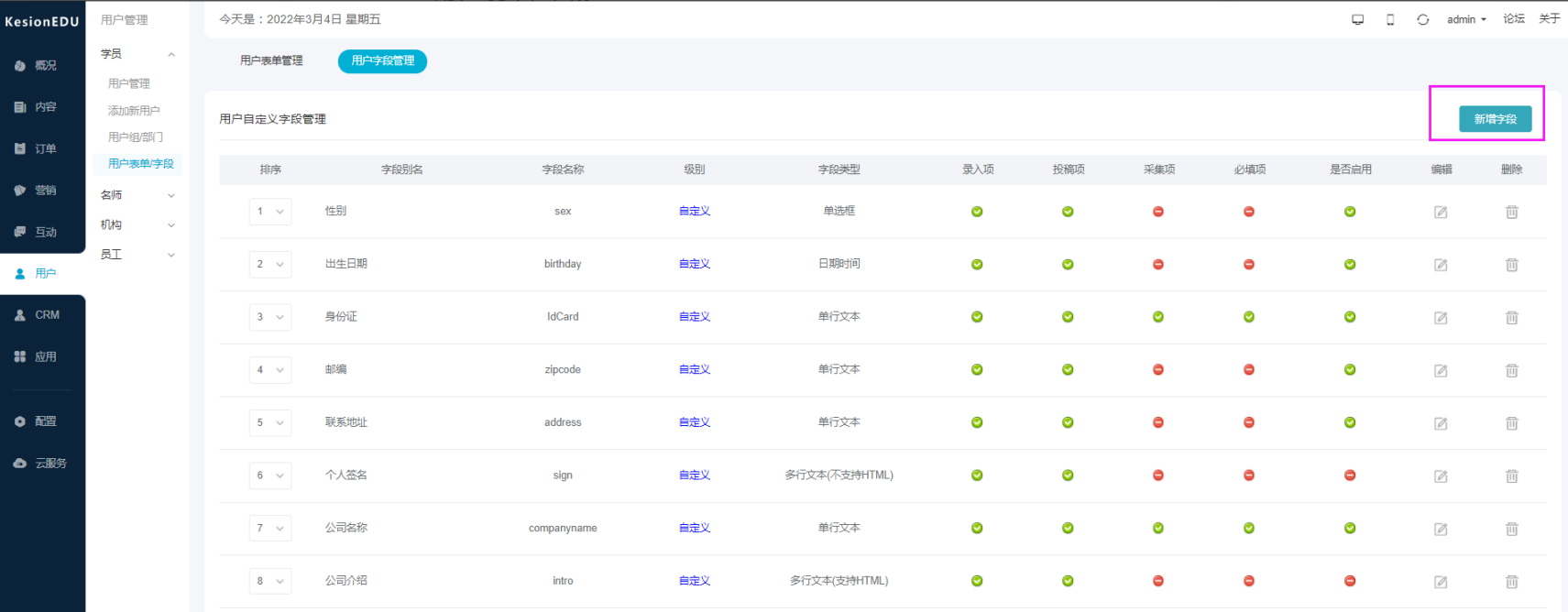Delete the 公司名称 field
This screenshot has height=612, width=1568.
point(1511,529)
